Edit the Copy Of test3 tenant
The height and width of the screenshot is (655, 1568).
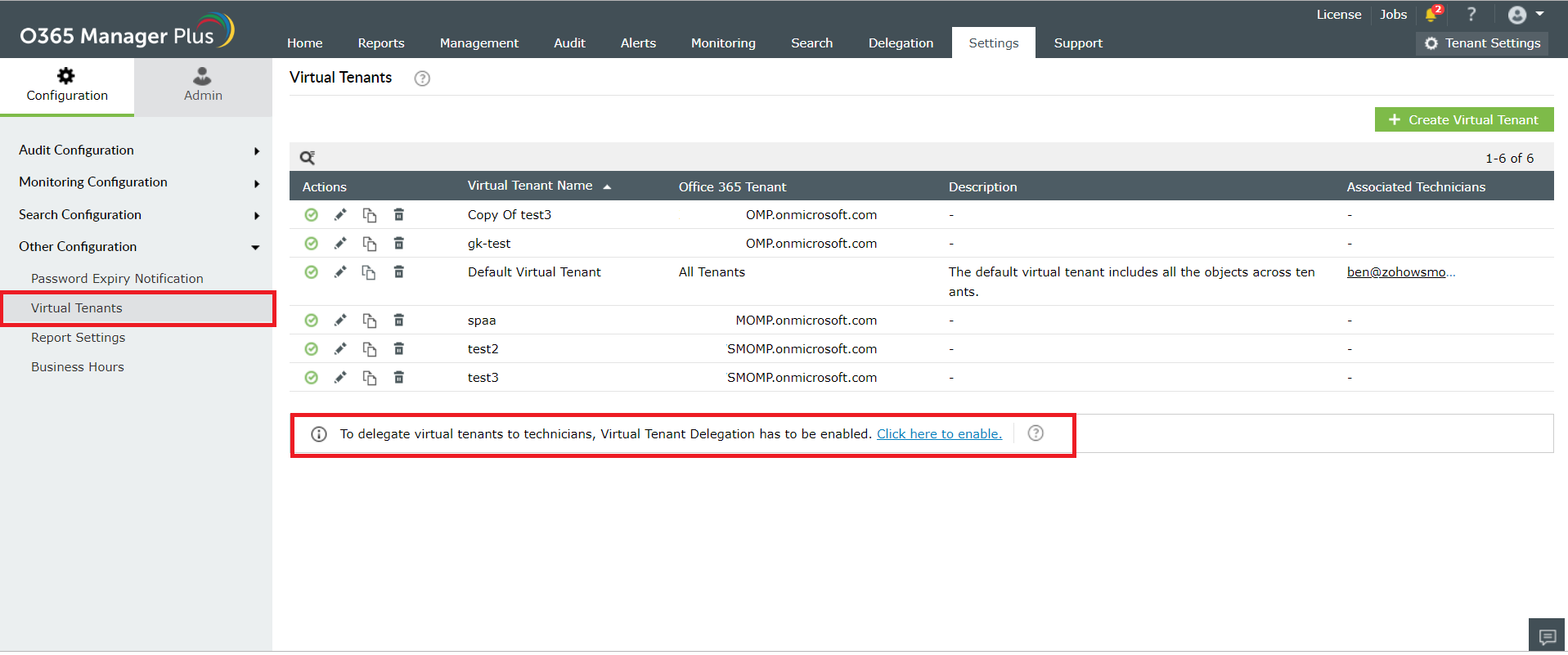tap(340, 215)
